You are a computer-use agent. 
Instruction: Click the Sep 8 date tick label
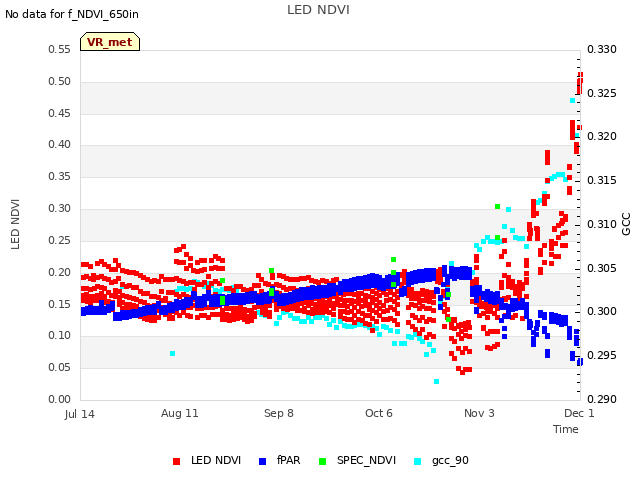(279, 413)
